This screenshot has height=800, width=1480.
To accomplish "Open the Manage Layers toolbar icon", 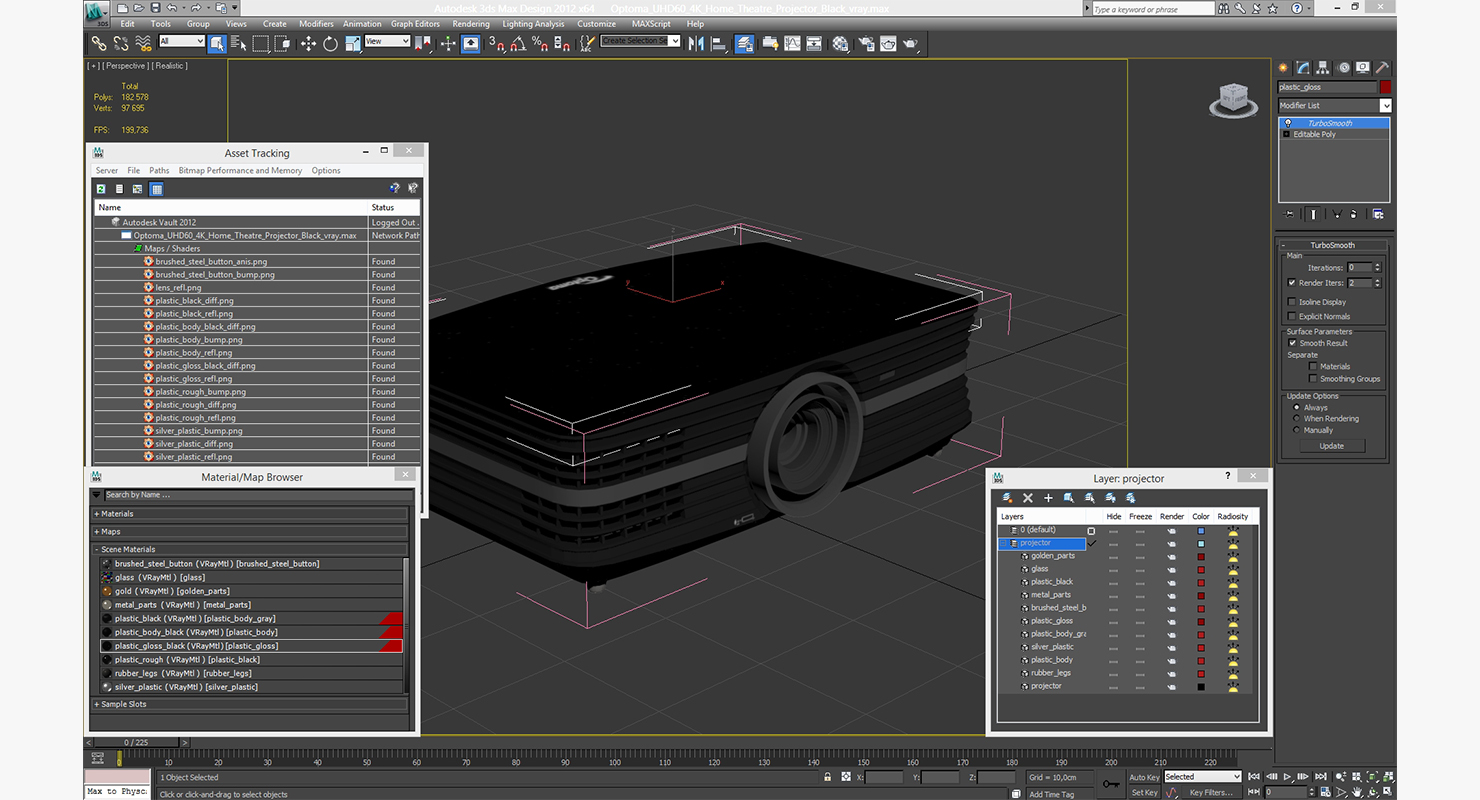I will coord(745,44).
